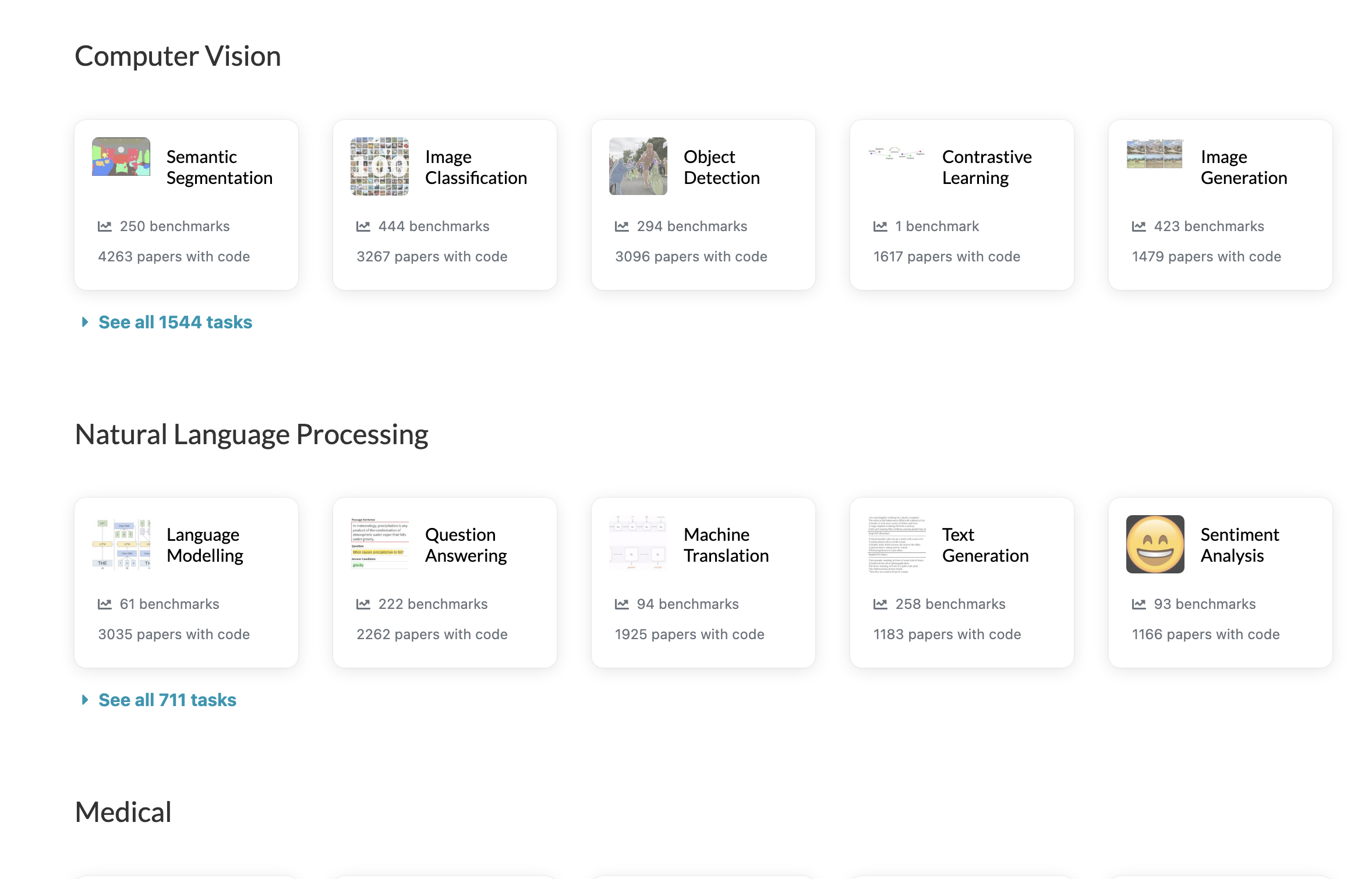Click the Language Modelling diagram thumbnail
The width and height of the screenshot is (1372, 879).
[x=121, y=544]
